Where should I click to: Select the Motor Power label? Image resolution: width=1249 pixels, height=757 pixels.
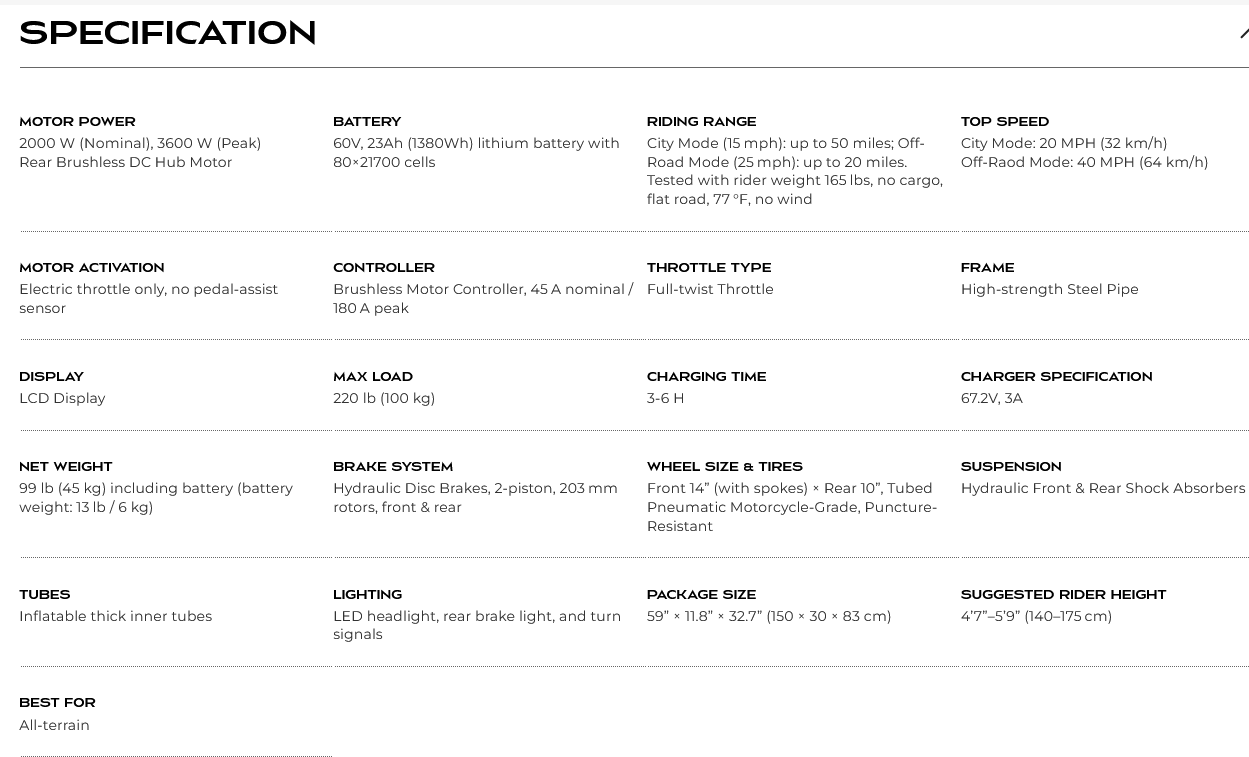coord(77,122)
